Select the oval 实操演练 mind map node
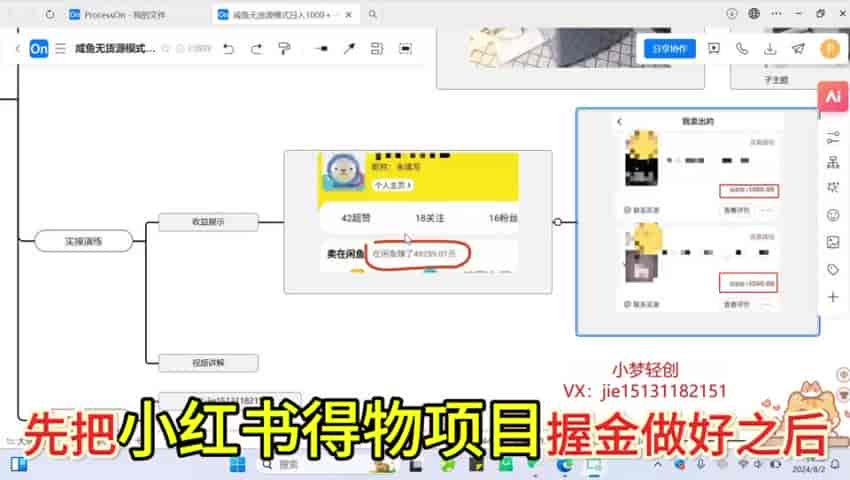850x480 pixels. coord(83,241)
